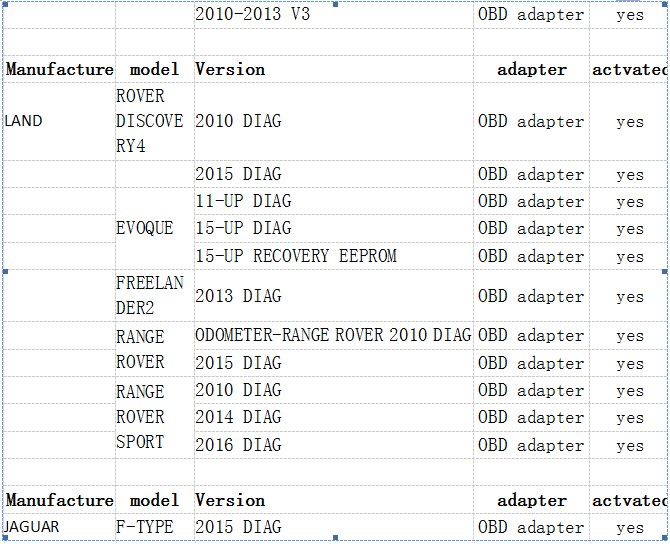Click the adapter header above the JAGUAR row
Screen dimensions: 670x544
532,500
